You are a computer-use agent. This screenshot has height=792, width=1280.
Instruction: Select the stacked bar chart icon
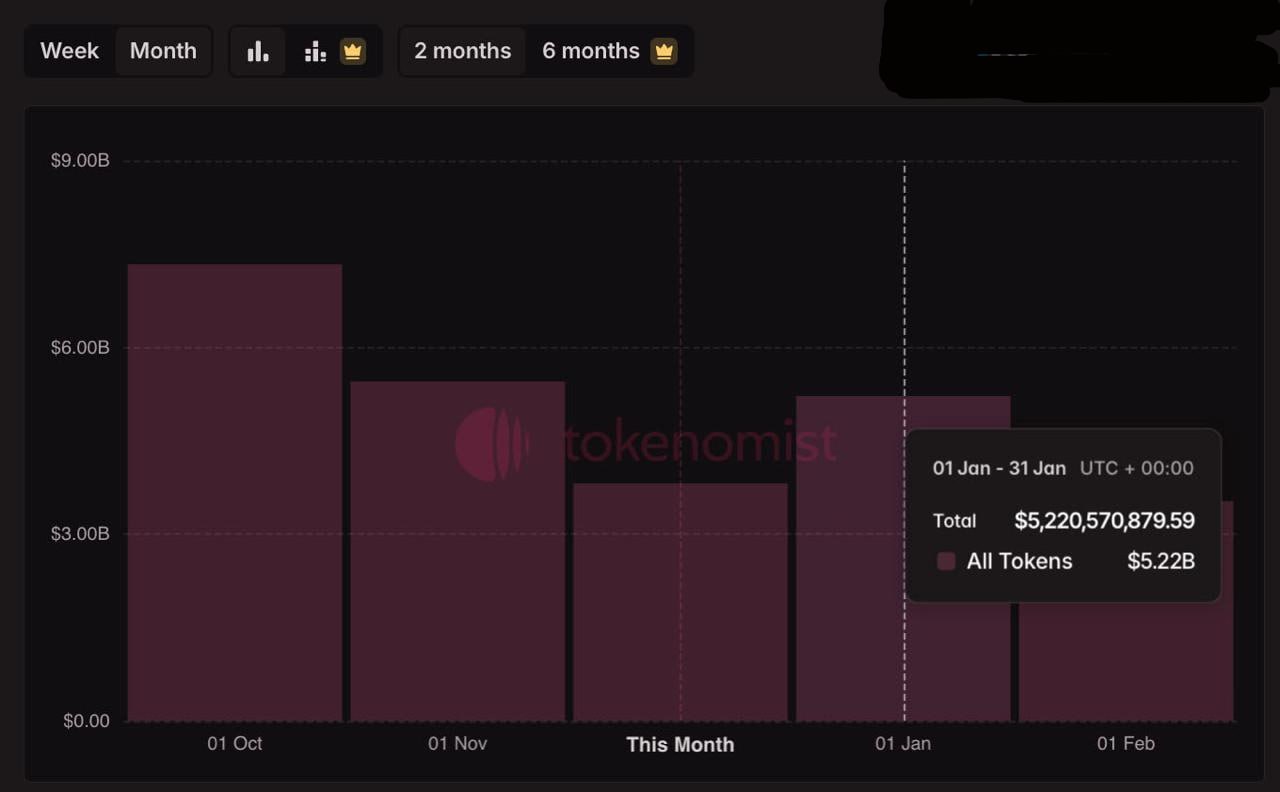[315, 51]
